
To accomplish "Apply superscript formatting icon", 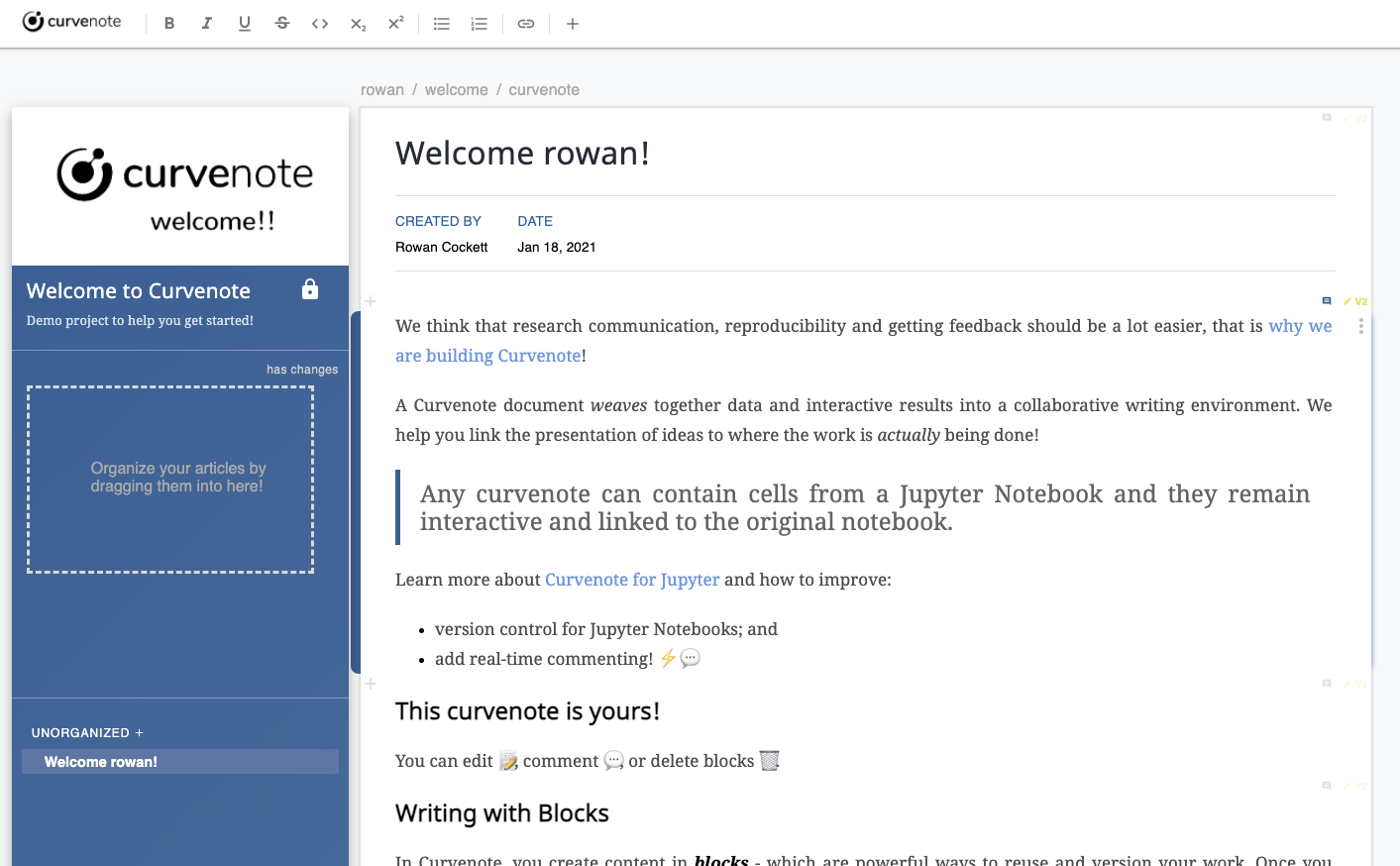I will pos(395,24).
